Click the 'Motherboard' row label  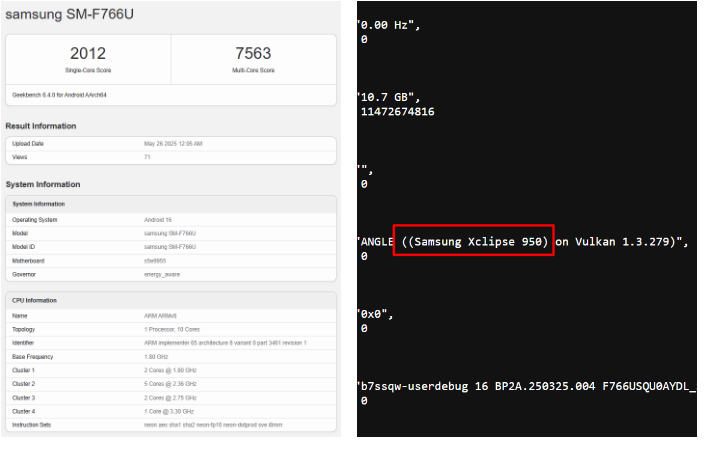(28, 261)
